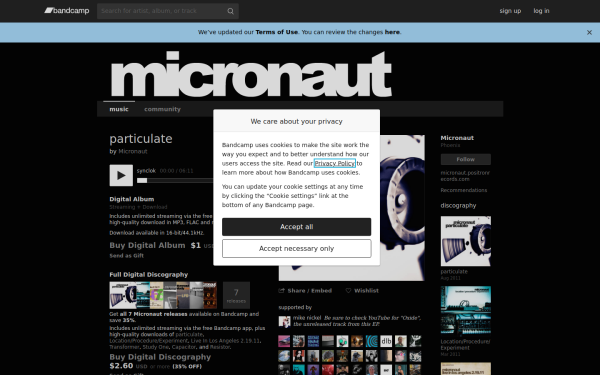The width and height of the screenshot is (600, 375).
Task: Dismiss the Terms of Use banner
Action: coord(589,33)
